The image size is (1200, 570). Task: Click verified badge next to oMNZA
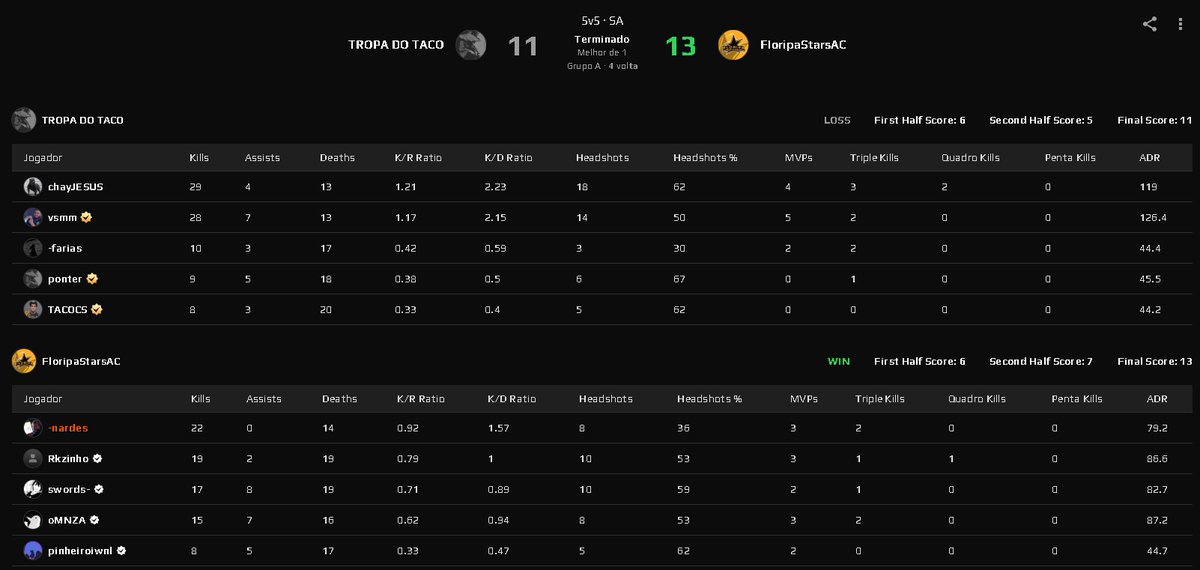coord(93,521)
